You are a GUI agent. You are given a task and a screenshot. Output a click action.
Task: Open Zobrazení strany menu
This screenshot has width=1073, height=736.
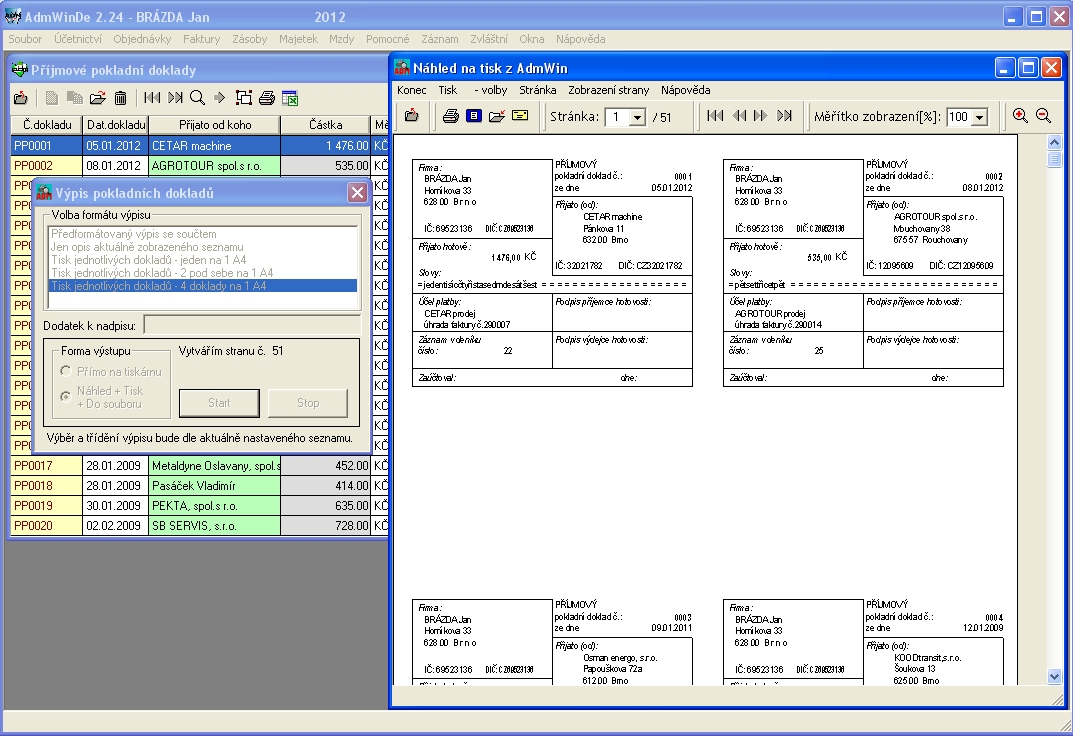click(x=608, y=90)
